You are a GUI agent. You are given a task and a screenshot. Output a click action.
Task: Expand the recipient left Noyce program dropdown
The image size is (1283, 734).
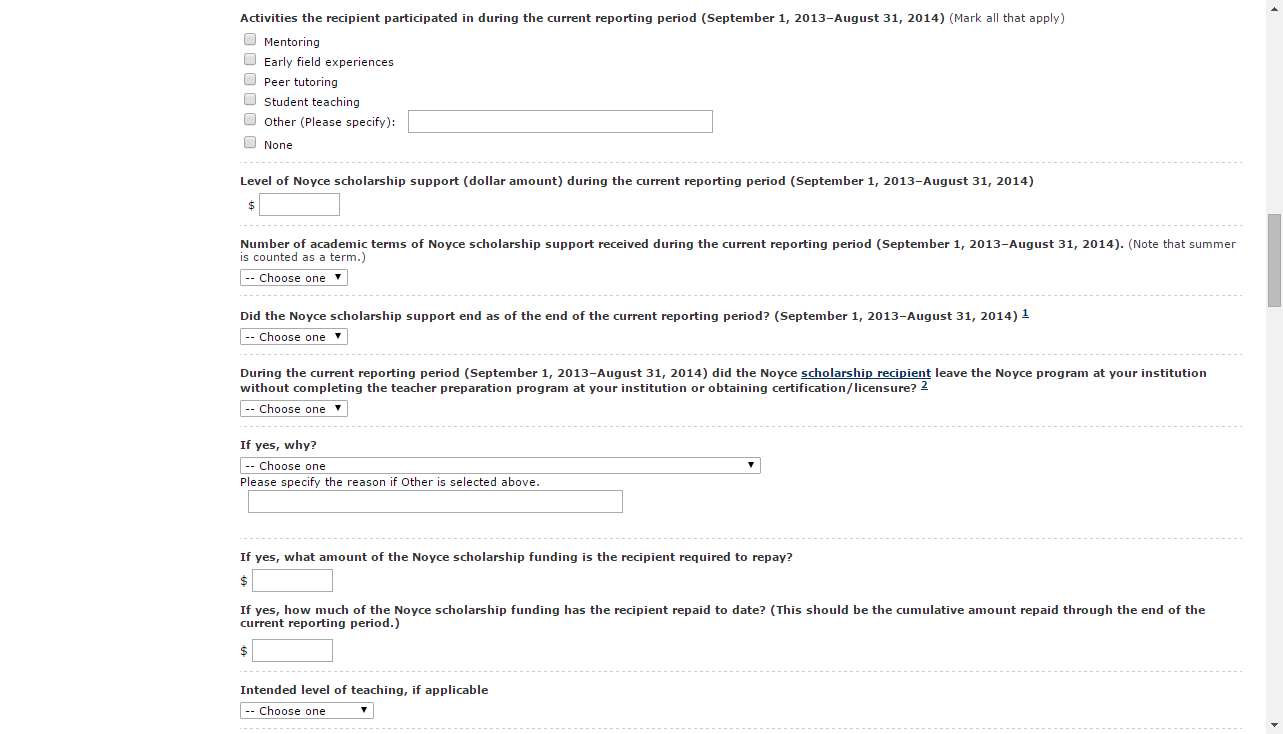[294, 409]
